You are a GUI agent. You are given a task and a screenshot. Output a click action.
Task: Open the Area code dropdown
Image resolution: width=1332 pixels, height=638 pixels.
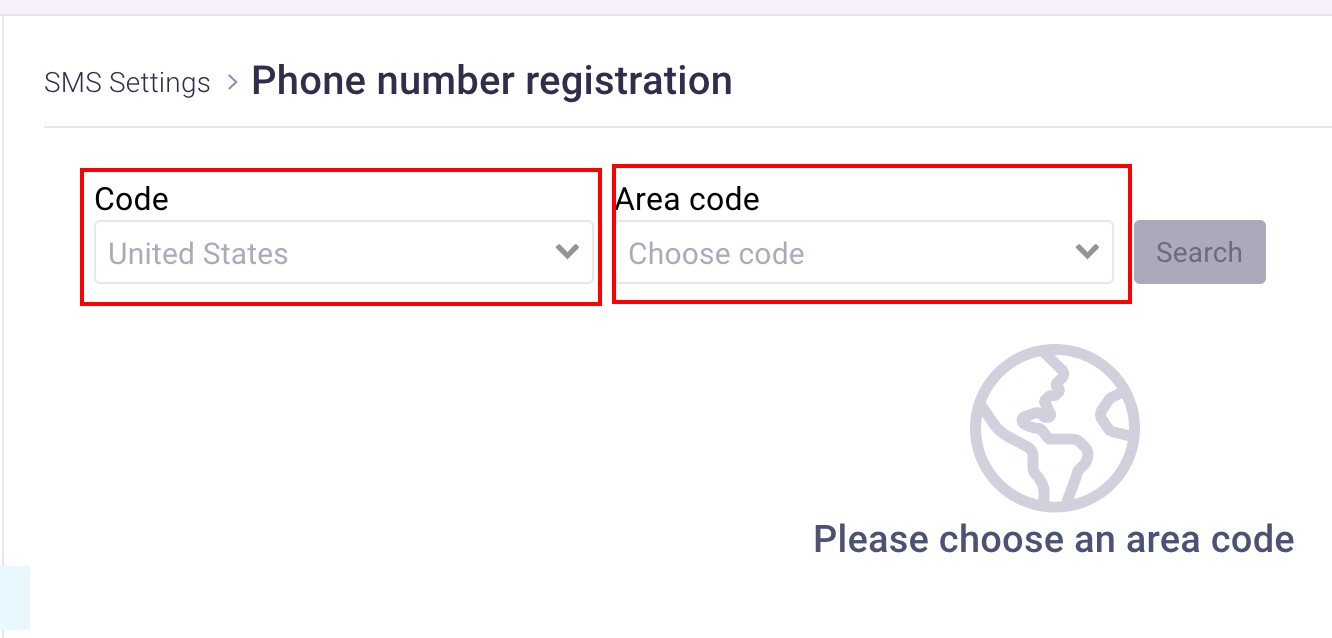864,252
